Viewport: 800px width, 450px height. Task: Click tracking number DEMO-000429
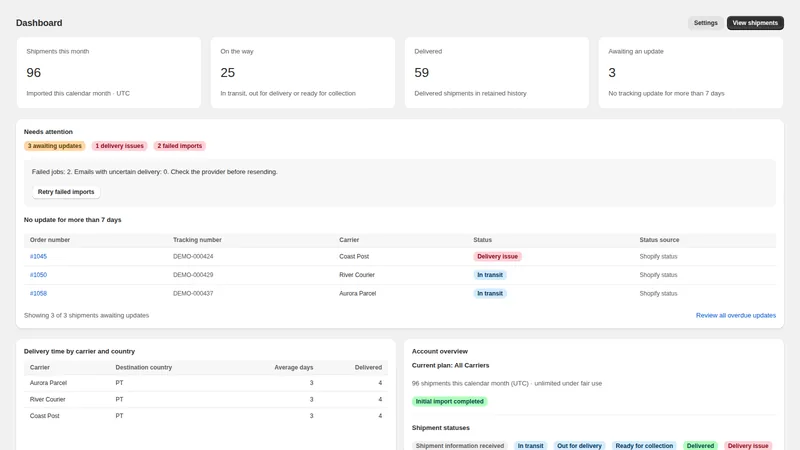tap(193, 275)
